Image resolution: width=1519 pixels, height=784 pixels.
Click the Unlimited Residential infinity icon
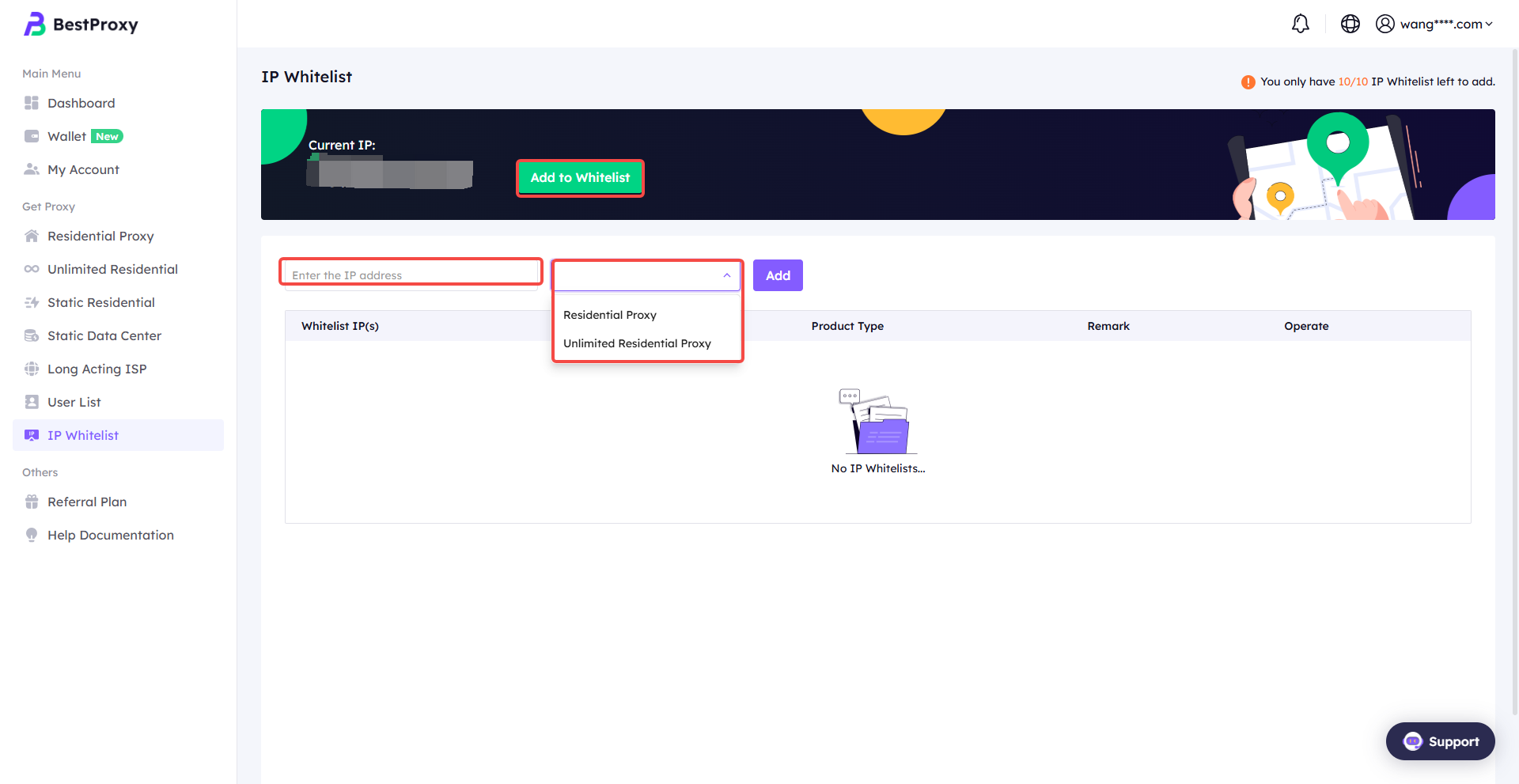point(32,269)
